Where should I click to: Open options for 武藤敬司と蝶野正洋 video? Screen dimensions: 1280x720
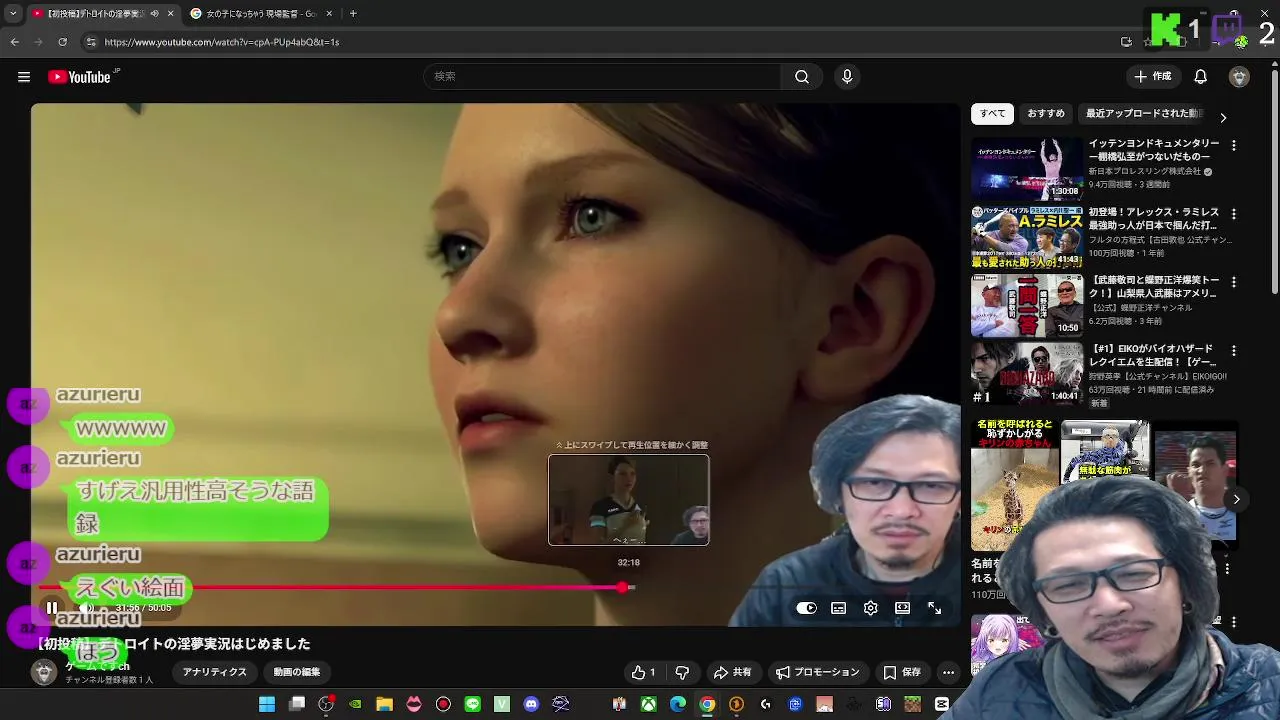tap(1233, 282)
